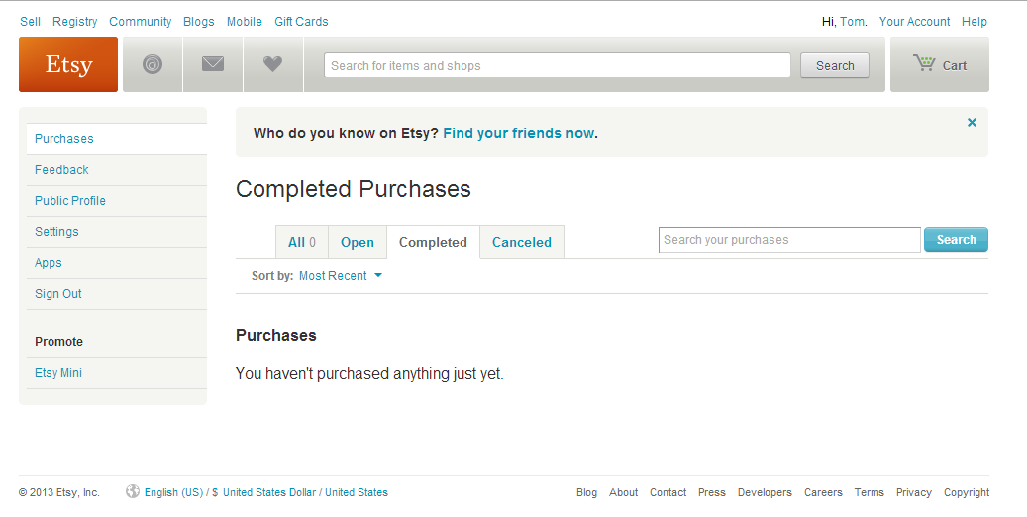Click the Etsy logo
The image size is (1027, 517).
click(69, 64)
